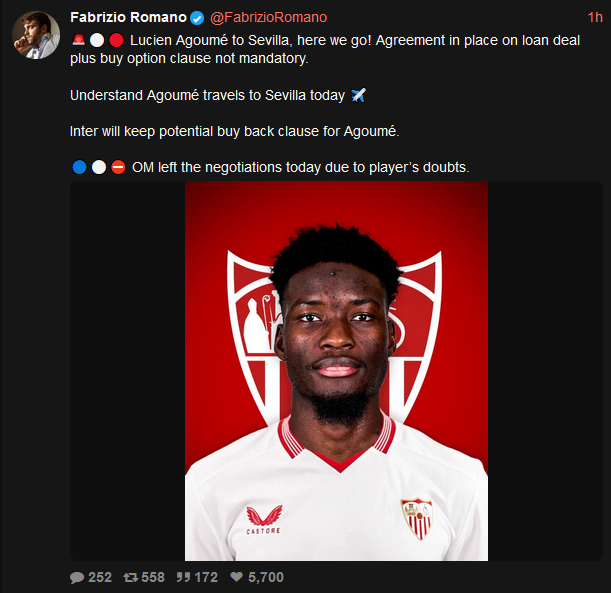The height and width of the screenshot is (593, 611).
Task: Click the blue circle emoji before OM
Action: coord(79,168)
